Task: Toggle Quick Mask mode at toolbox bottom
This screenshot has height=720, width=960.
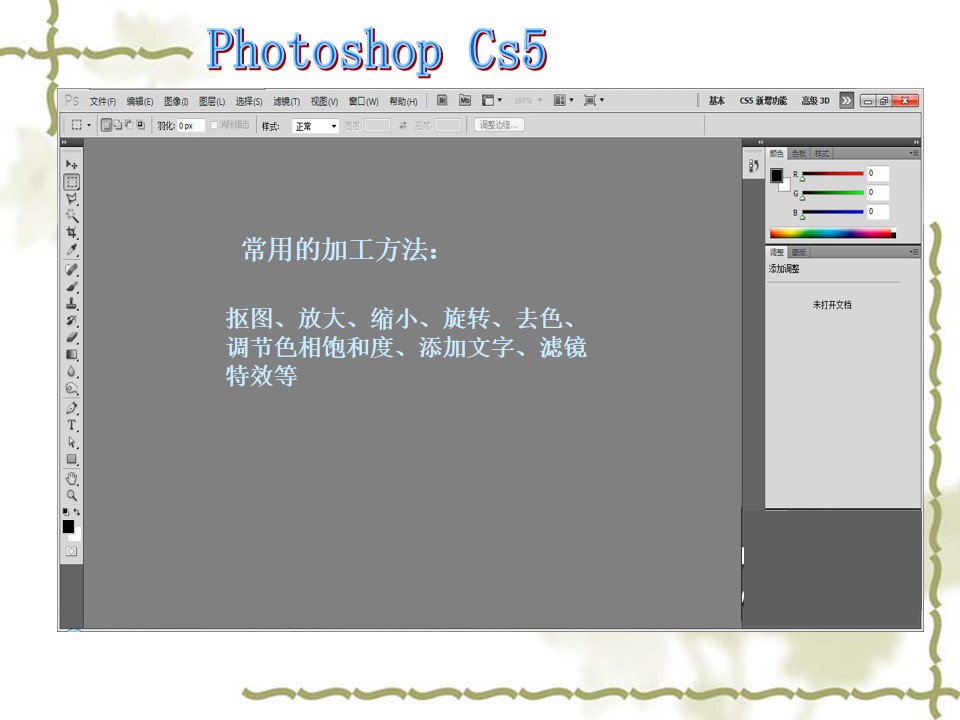Action: click(72, 551)
